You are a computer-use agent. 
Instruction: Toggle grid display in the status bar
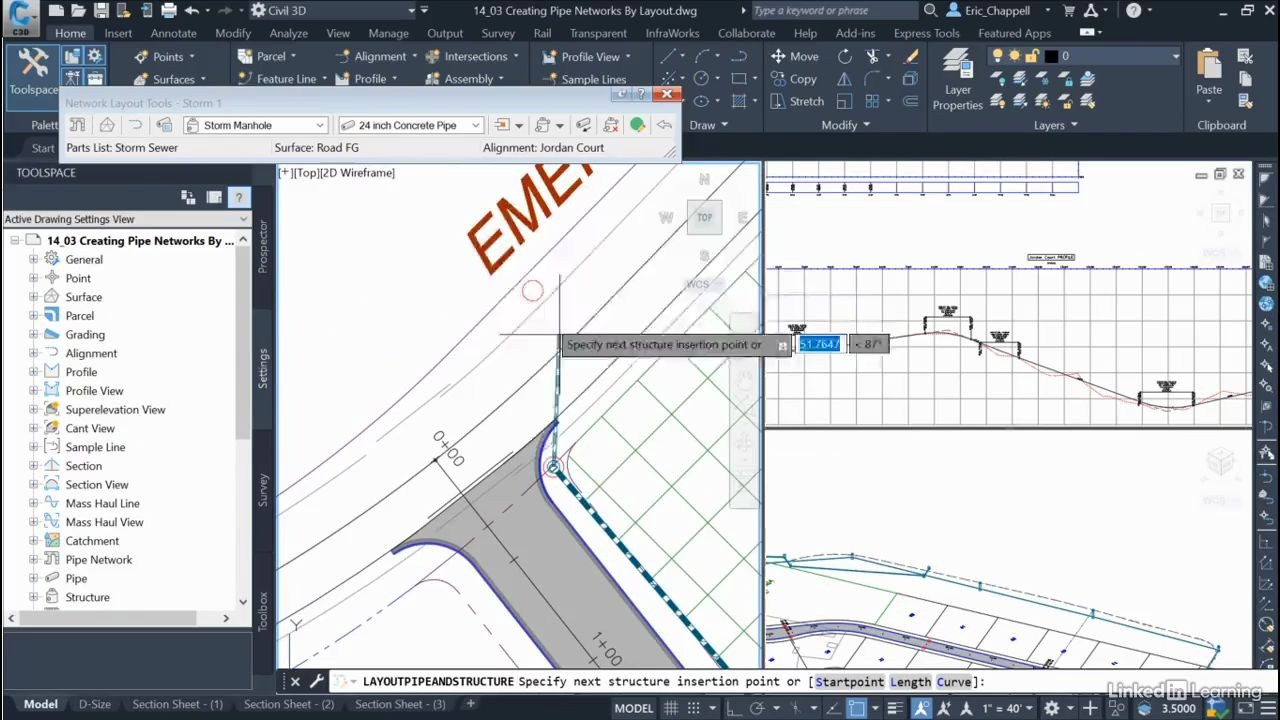click(x=670, y=707)
